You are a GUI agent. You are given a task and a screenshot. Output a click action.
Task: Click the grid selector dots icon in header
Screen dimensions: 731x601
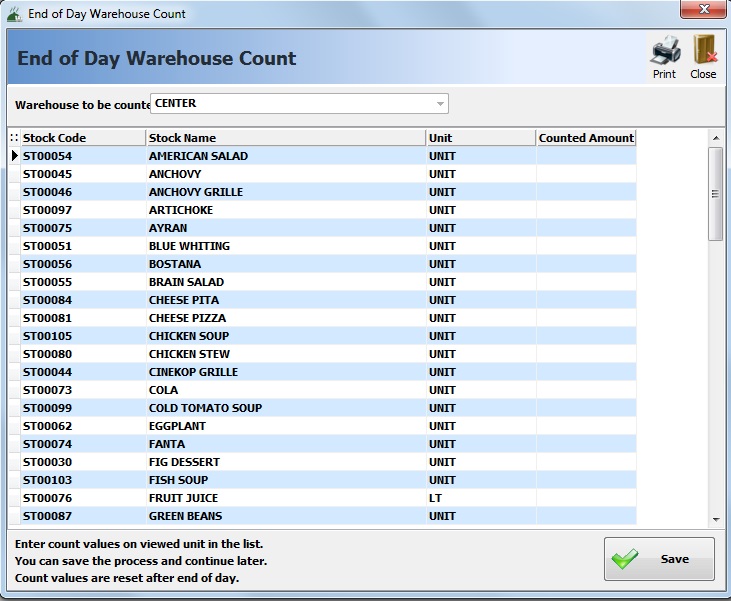[14, 138]
